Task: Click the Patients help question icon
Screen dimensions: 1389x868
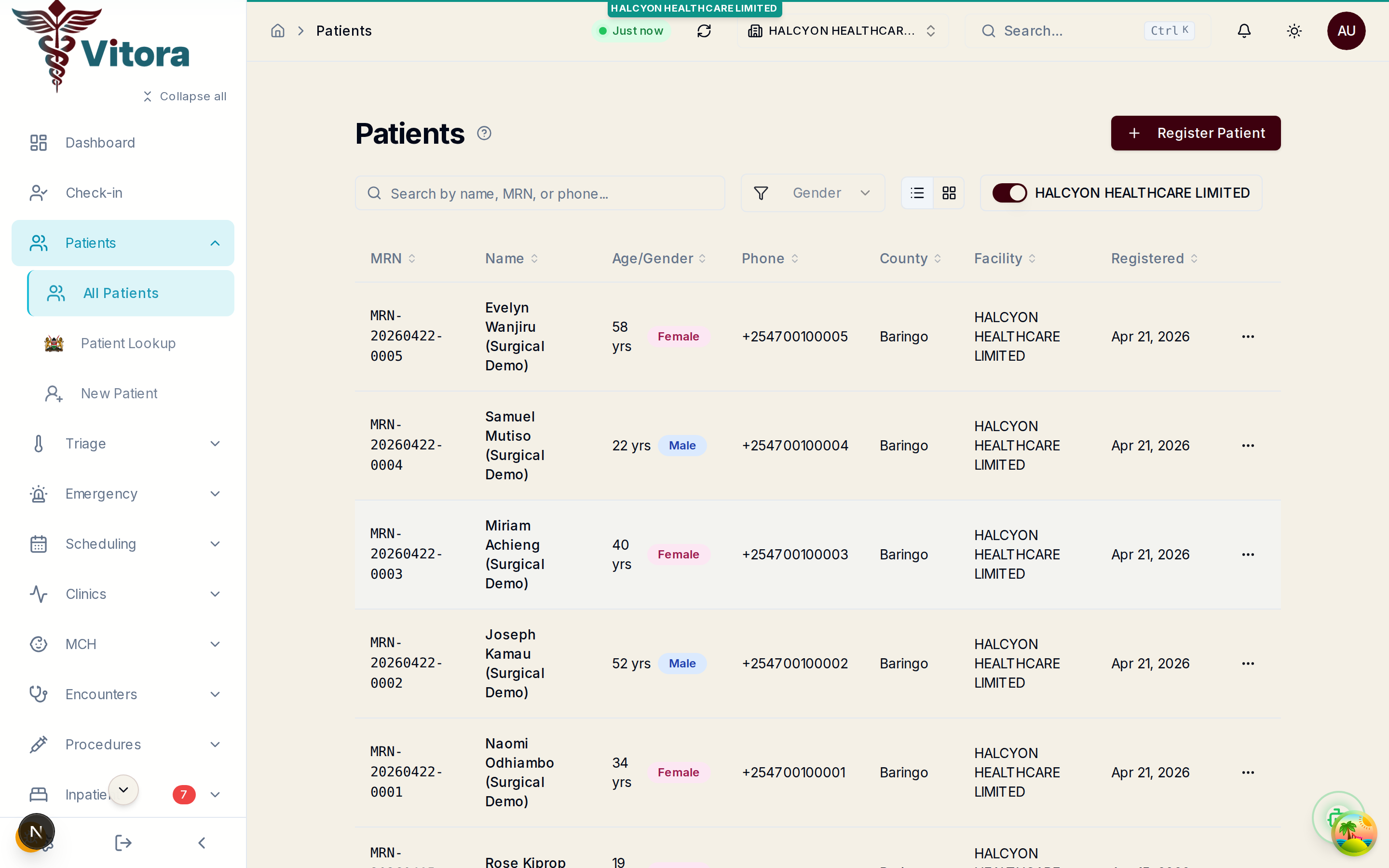Action: 484,133
